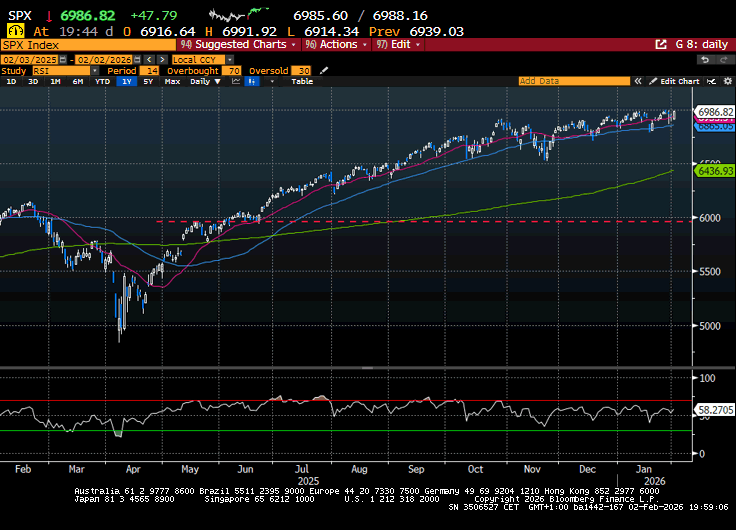
Task: Set the range to 5Y
Action: (x=148, y=81)
